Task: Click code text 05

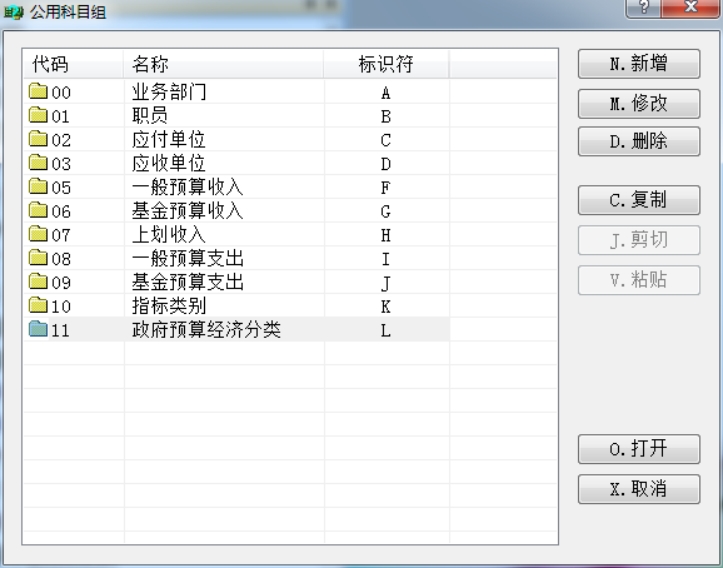Action: 61,188
